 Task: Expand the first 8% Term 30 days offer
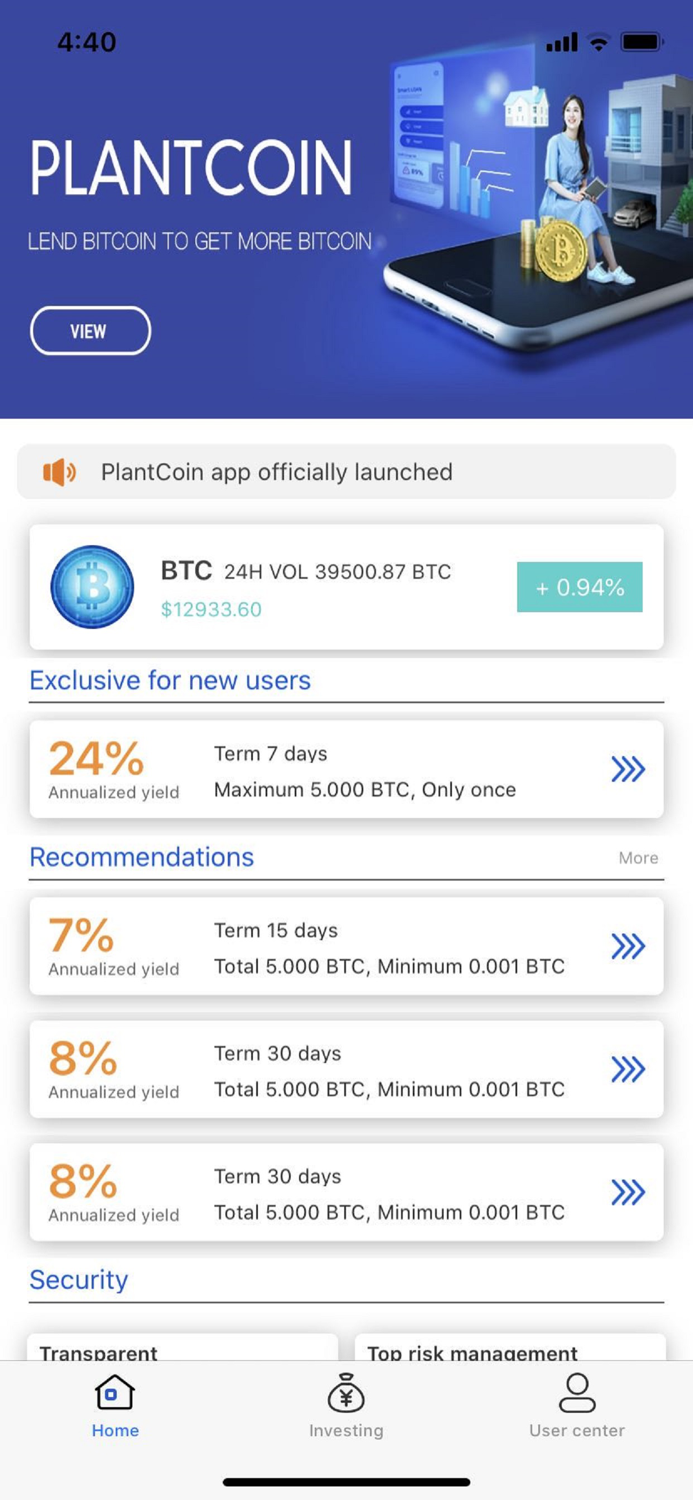click(x=629, y=1069)
